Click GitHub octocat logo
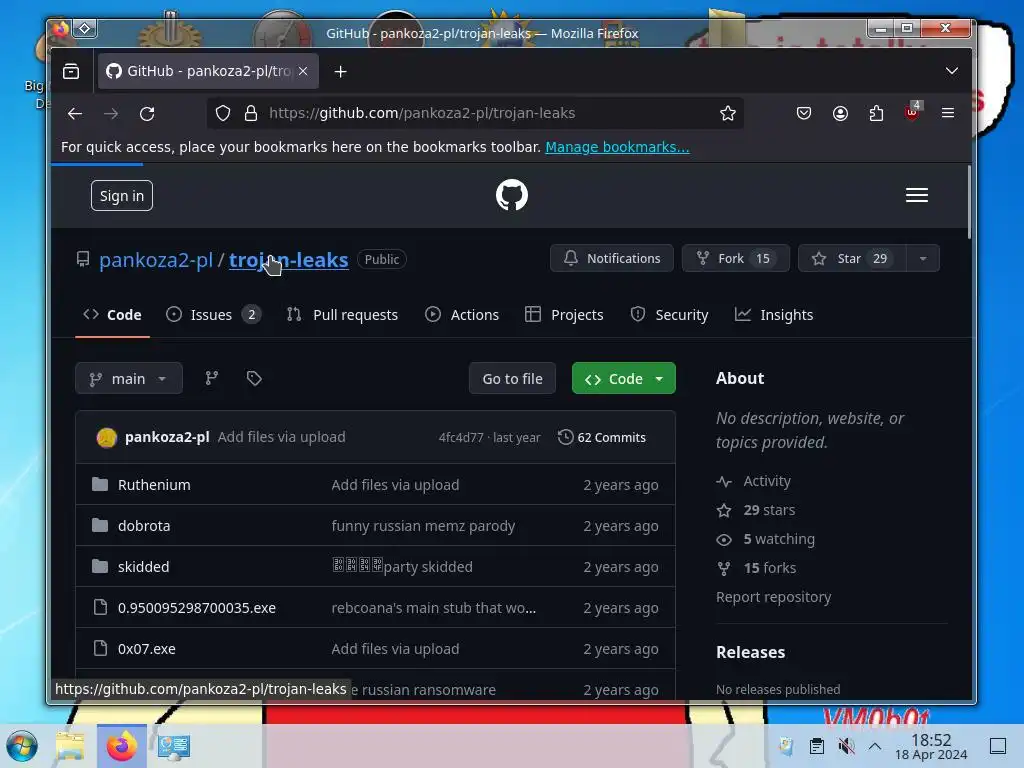Screen dimensions: 1024x768 tap(511, 195)
